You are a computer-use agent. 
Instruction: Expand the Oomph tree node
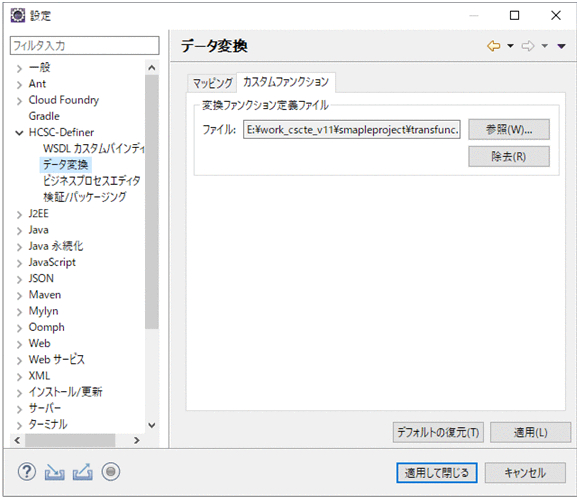coord(19,328)
